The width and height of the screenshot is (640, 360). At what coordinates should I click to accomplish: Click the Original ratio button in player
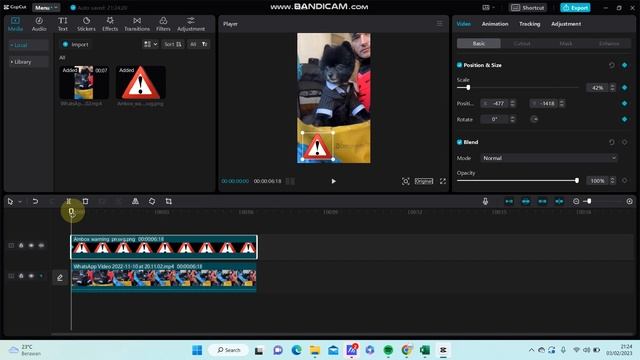click(x=424, y=181)
